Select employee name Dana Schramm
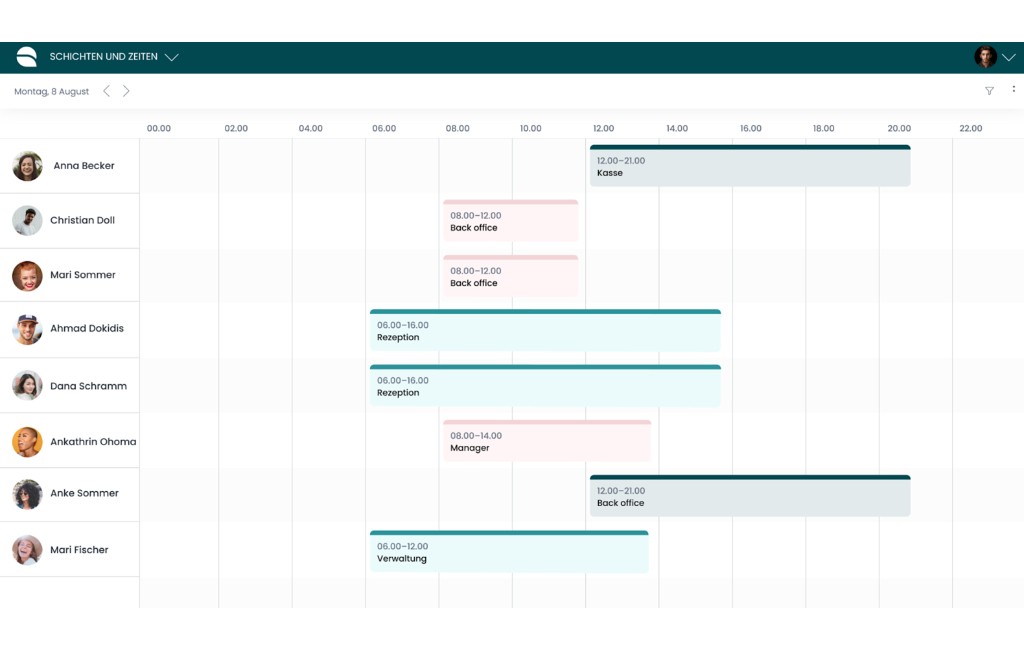Viewport: 1024px width, 646px height. 88,386
